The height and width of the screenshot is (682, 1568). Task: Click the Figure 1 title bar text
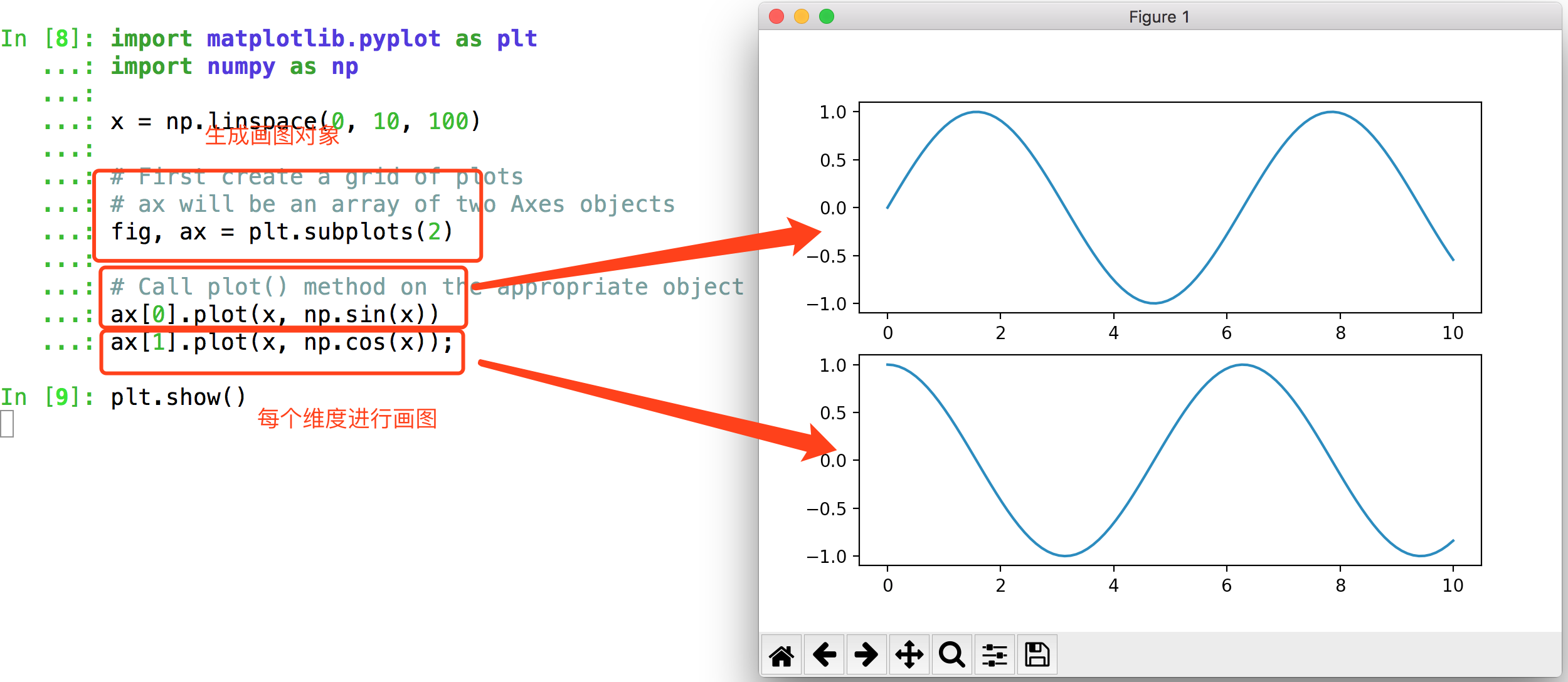click(x=1159, y=17)
